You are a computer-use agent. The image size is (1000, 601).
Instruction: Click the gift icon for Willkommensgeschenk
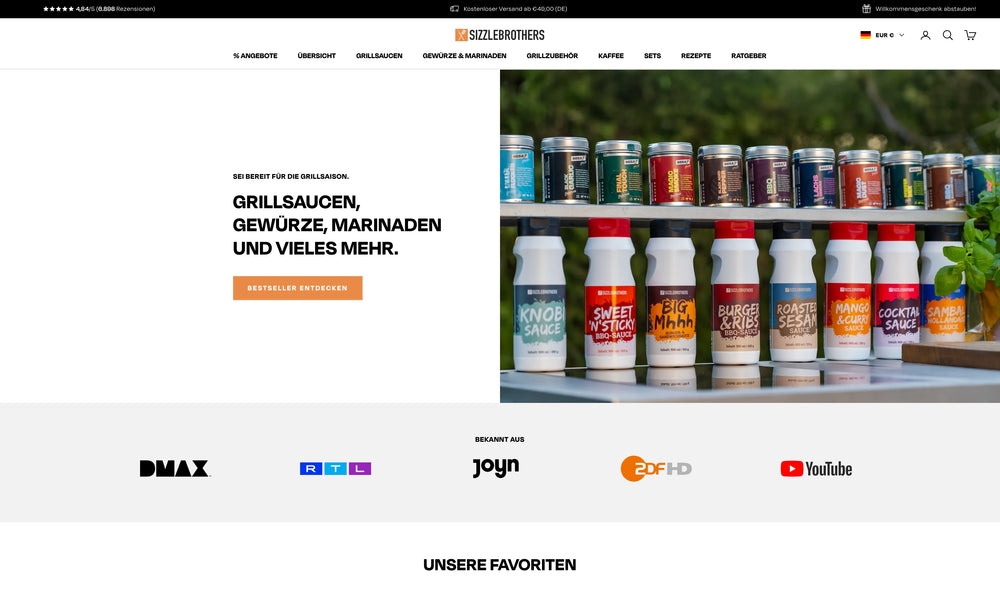point(866,9)
